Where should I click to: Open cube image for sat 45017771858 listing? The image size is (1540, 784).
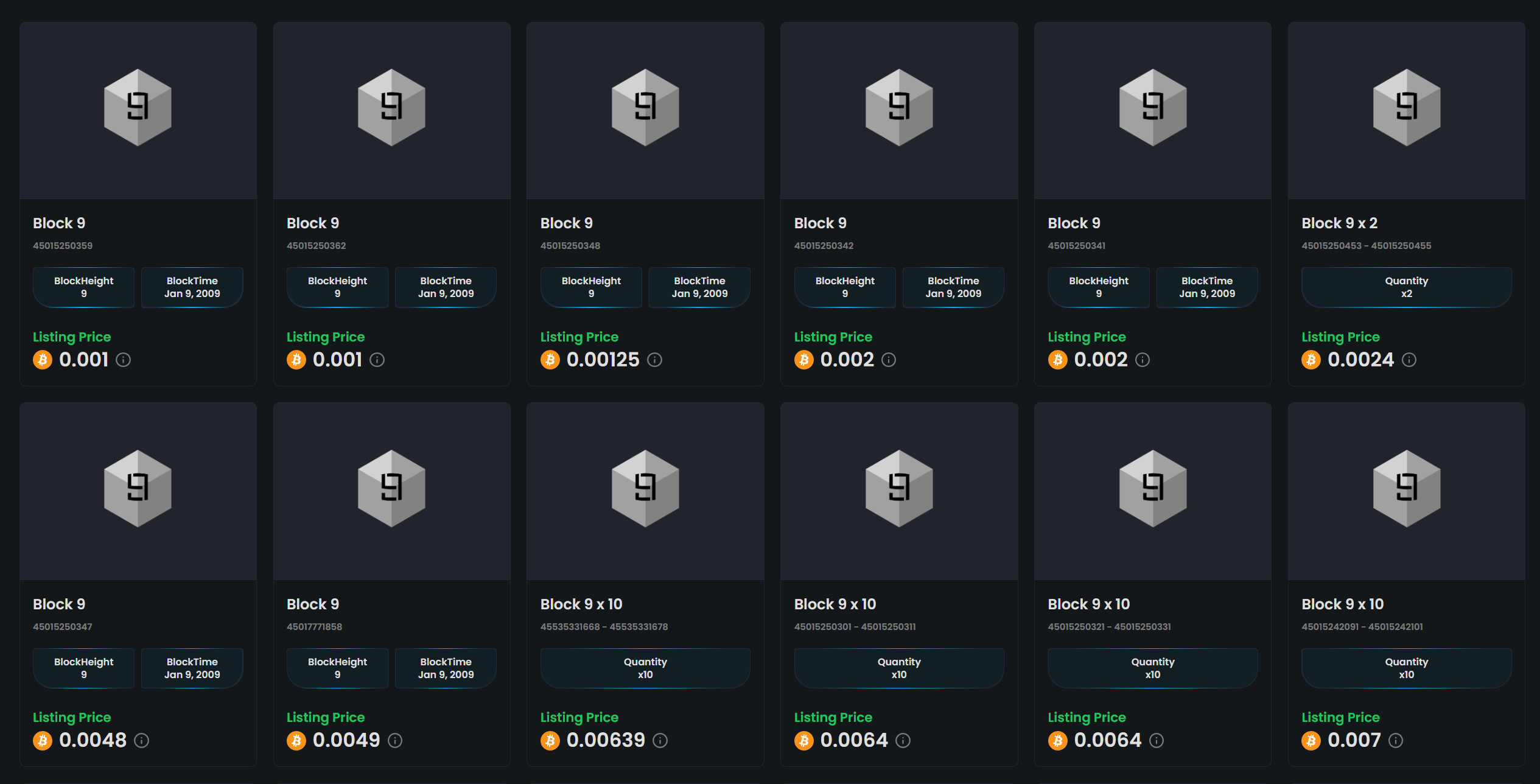click(x=391, y=488)
